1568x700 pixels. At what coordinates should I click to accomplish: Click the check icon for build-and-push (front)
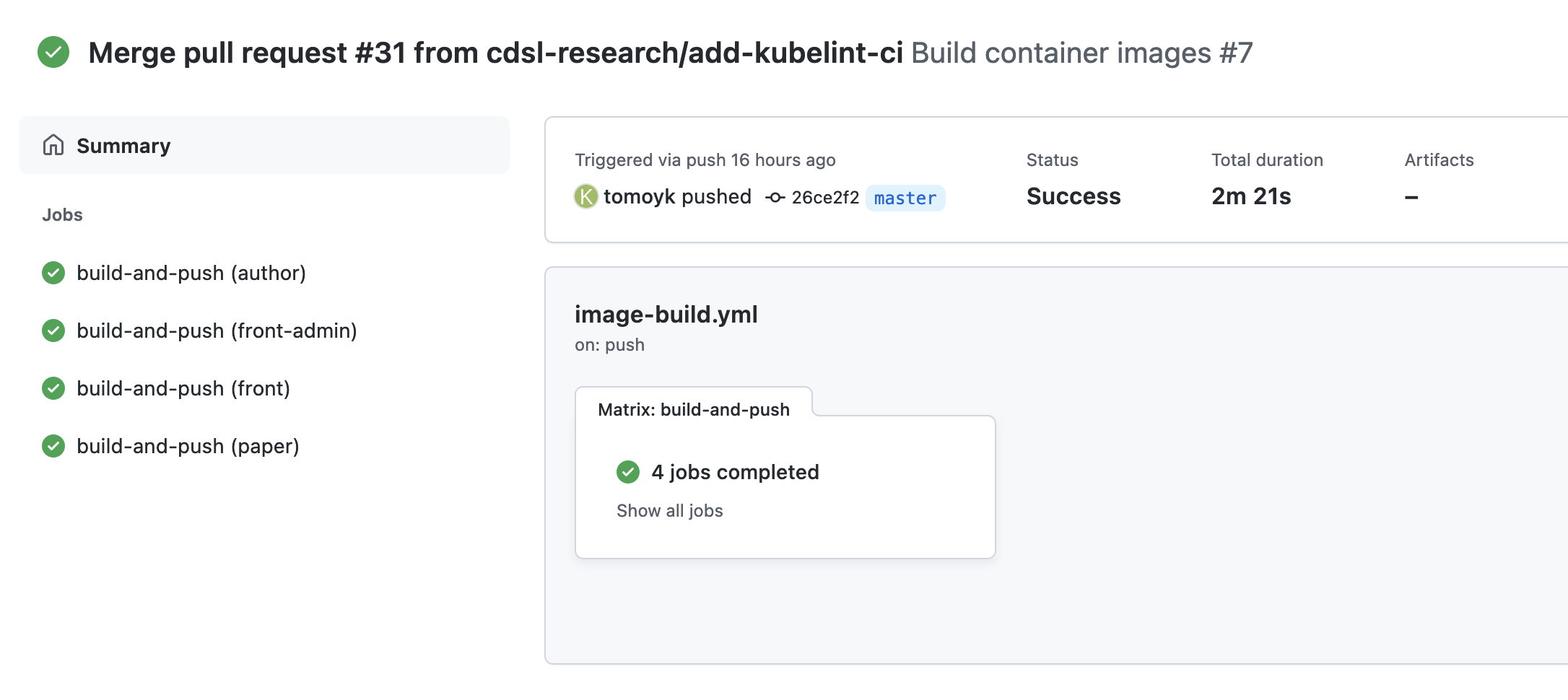tap(53, 388)
